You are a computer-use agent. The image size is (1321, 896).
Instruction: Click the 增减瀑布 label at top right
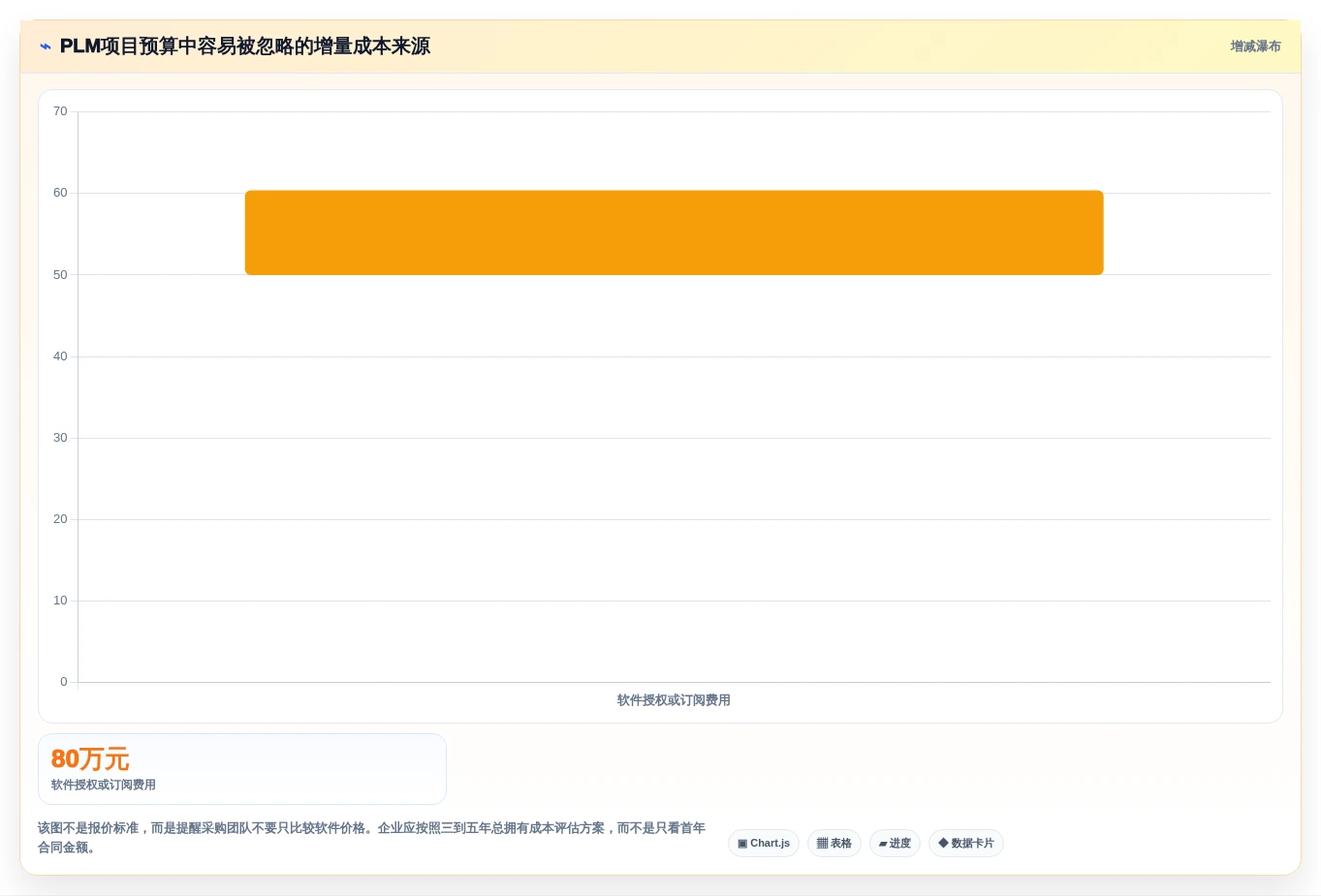tap(1255, 46)
